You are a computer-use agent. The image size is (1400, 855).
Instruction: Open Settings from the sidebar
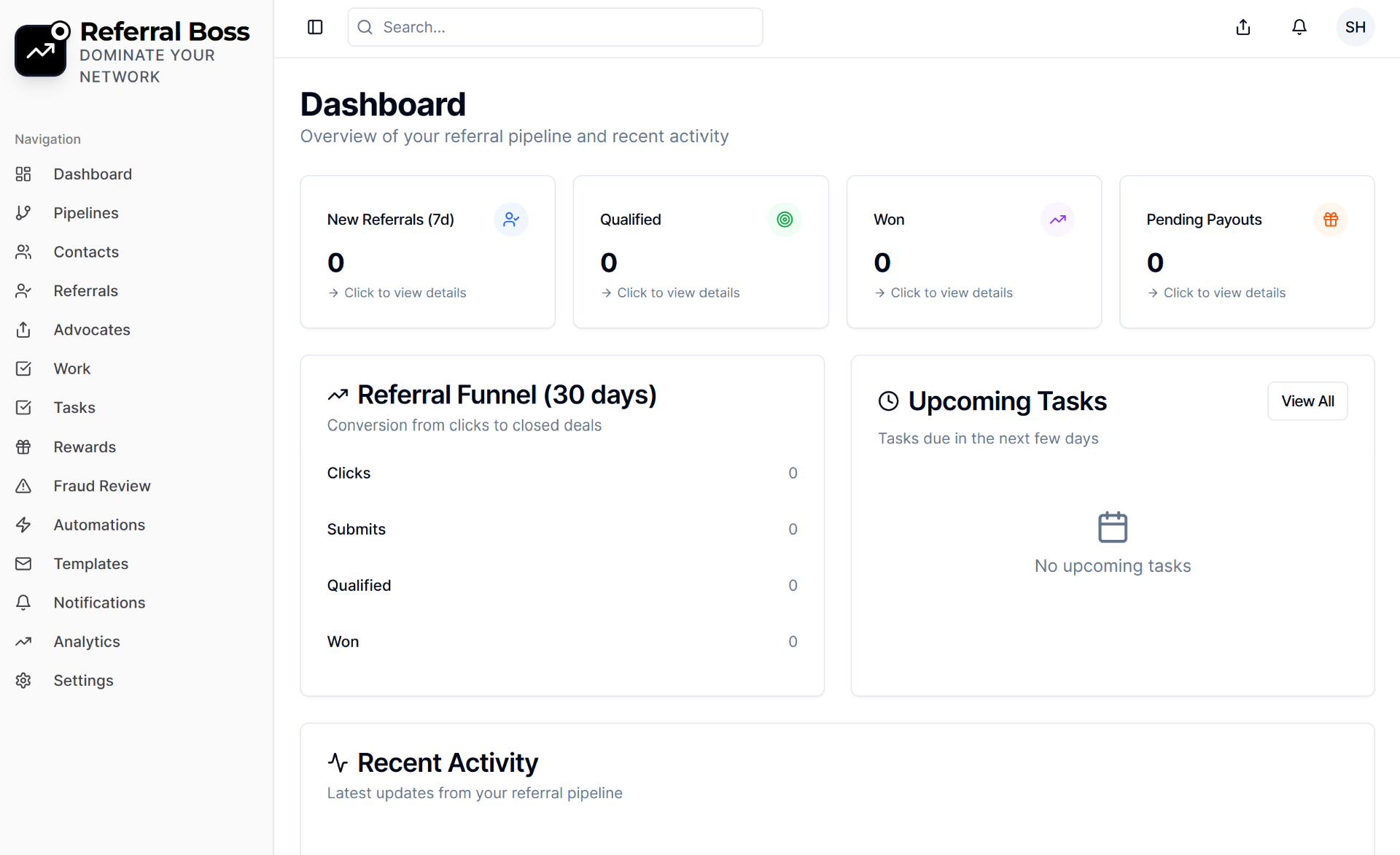[83, 681]
